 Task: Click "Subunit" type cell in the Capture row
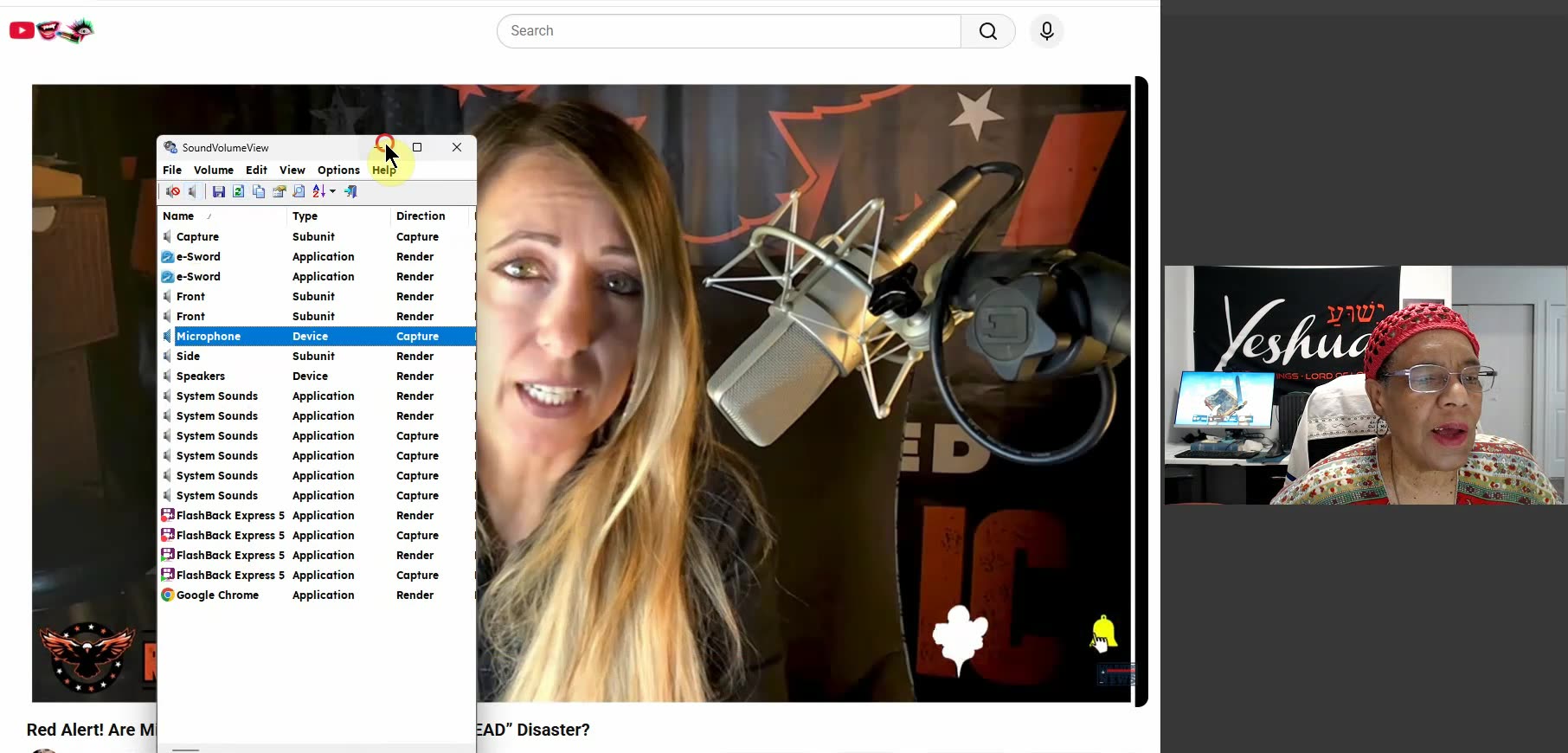(313, 236)
